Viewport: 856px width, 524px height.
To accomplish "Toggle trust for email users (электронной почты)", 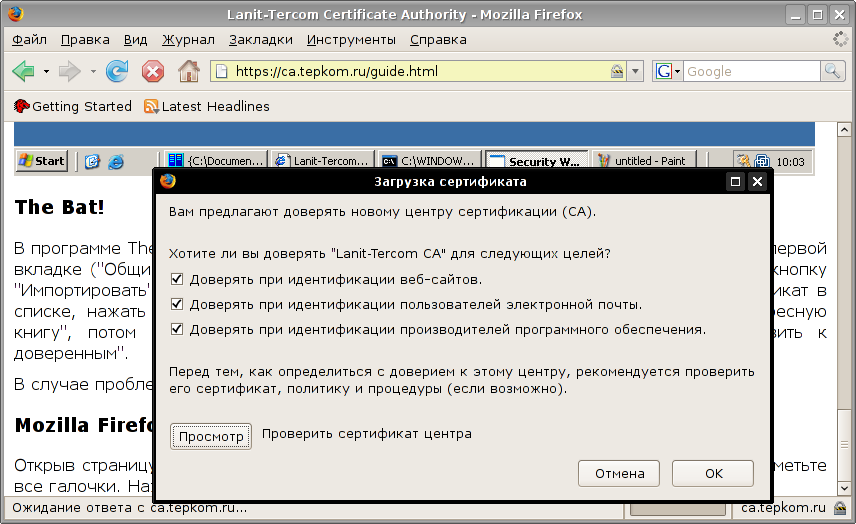I will 177,304.
